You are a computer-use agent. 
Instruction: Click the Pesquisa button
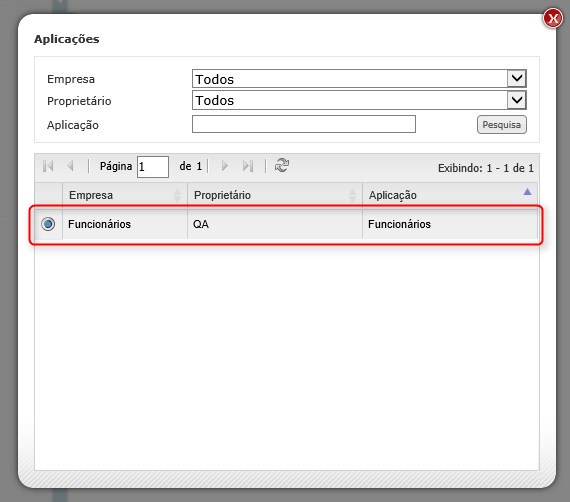click(x=502, y=125)
